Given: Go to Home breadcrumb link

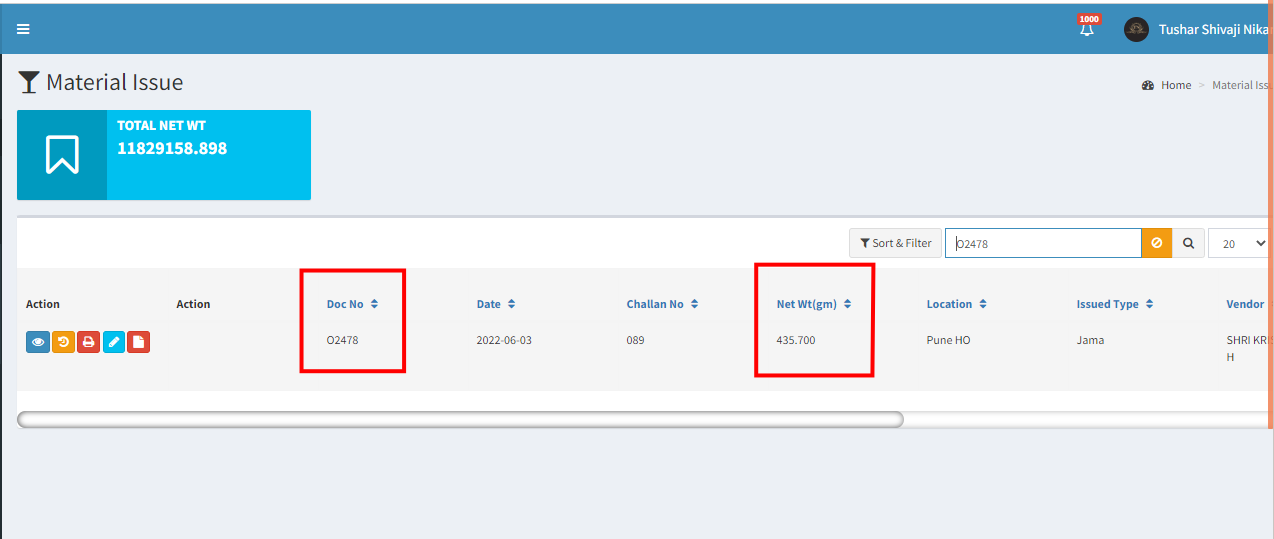Looking at the screenshot, I should point(1175,85).
